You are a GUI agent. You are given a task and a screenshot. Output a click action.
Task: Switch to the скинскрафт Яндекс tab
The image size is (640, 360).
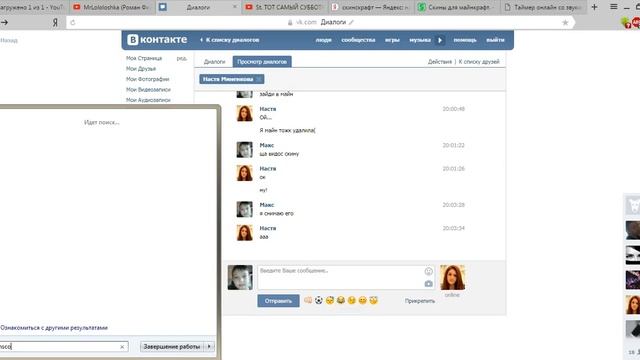[x=371, y=7]
